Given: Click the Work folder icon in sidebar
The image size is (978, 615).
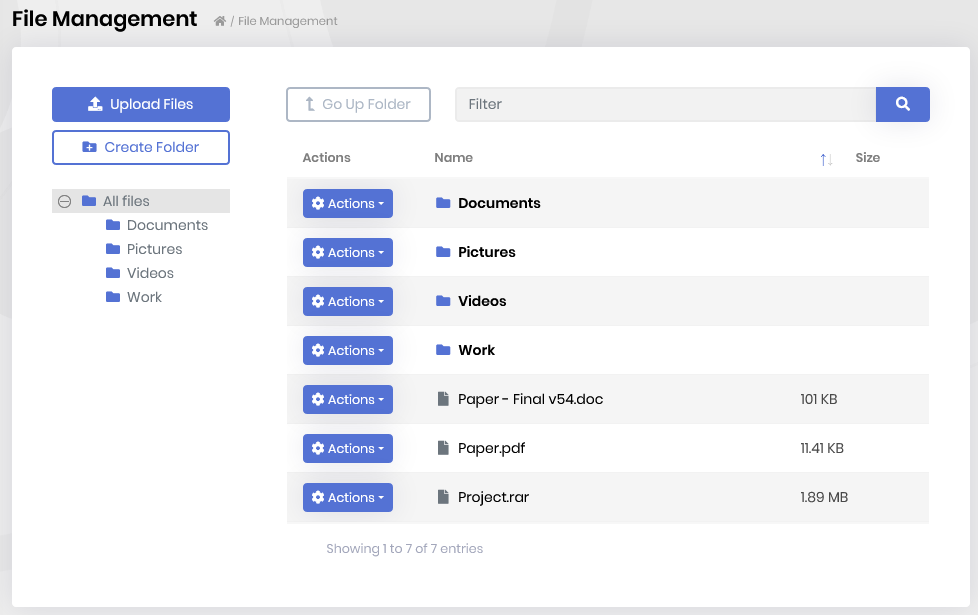Looking at the screenshot, I should pyautogui.click(x=113, y=296).
